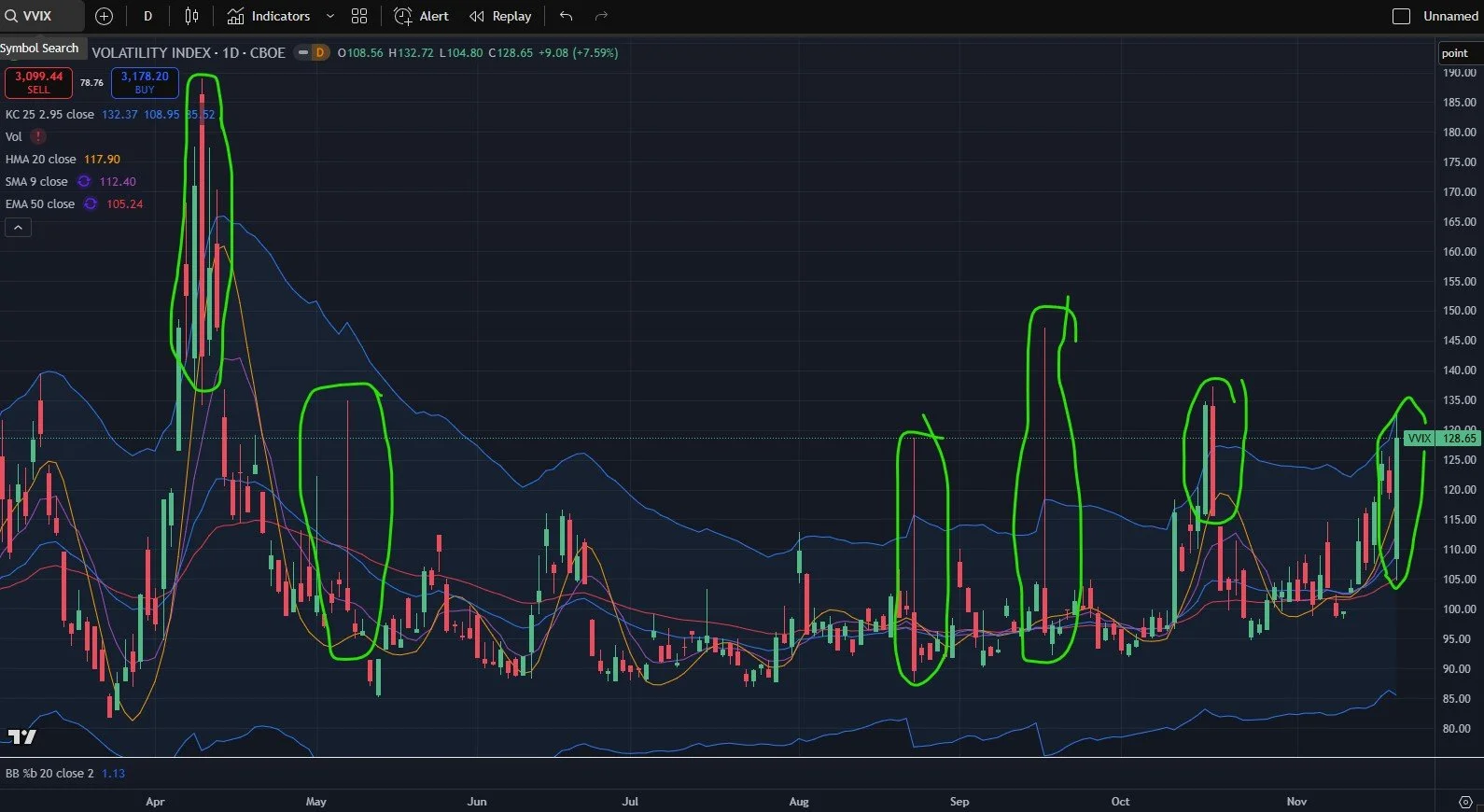Image resolution: width=1484 pixels, height=812 pixels.
Task: Open the layout grid selector icon
Action: coord(359,16)
